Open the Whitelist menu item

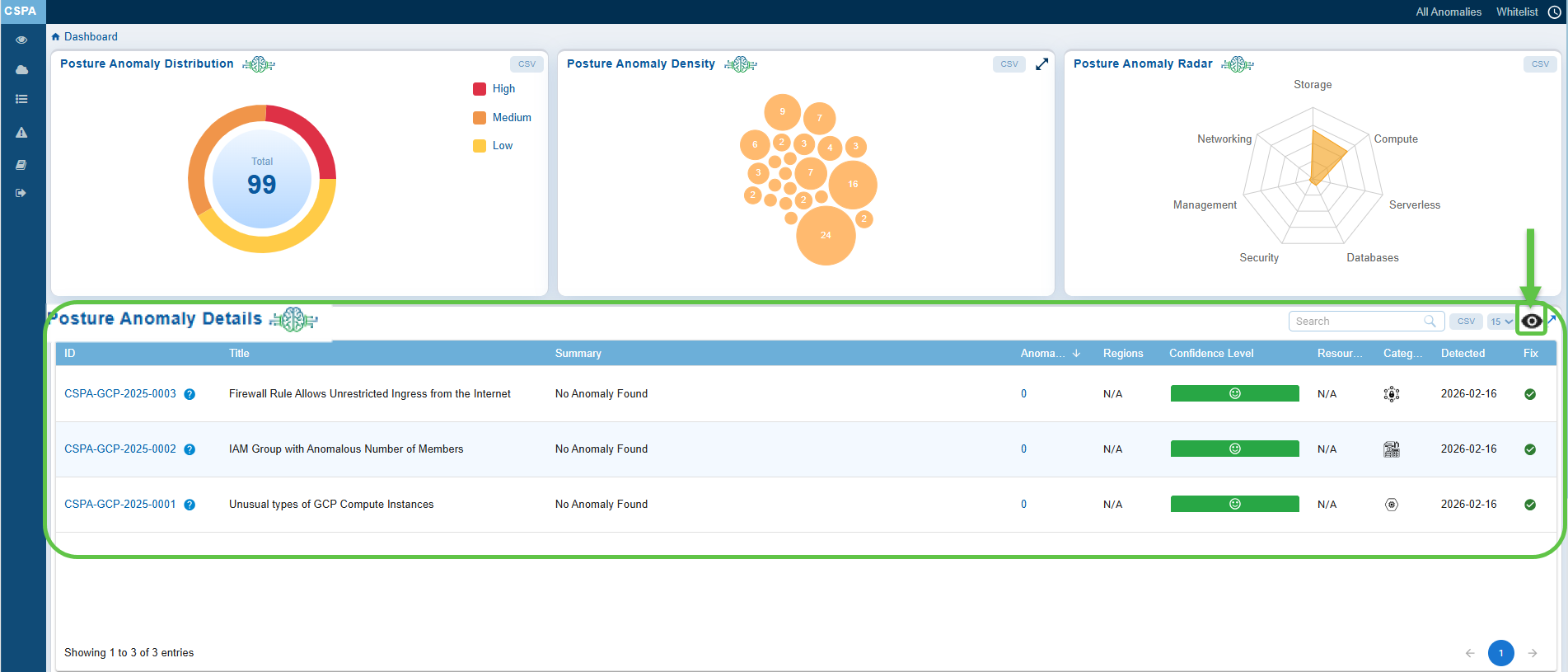pyautogui.click(x=1516, y=12)
